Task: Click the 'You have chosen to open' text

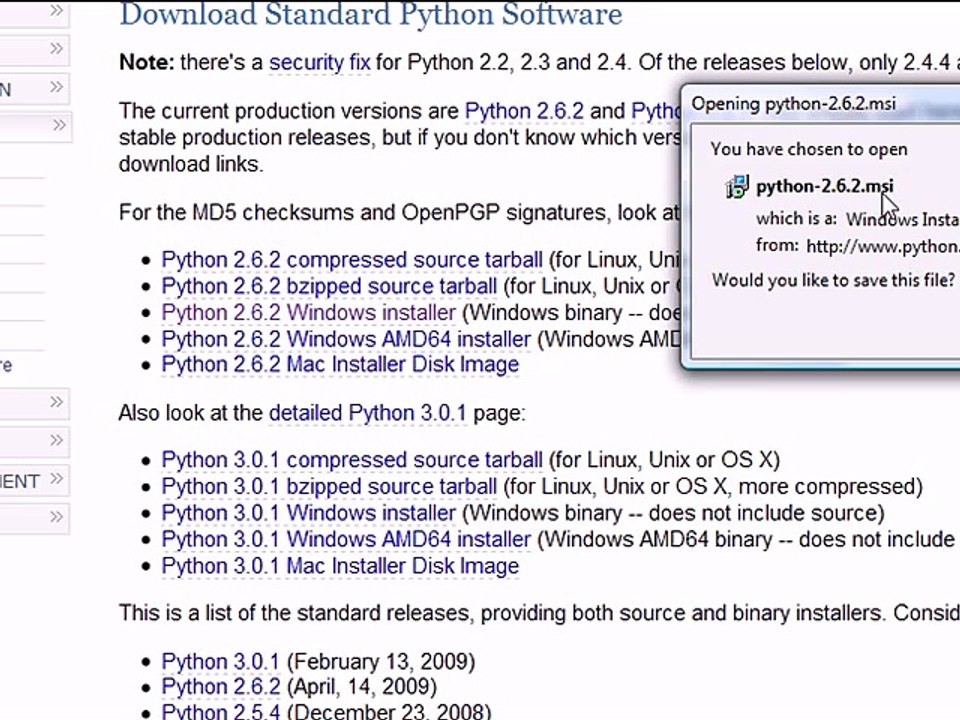Action: (x=809, y=149)
